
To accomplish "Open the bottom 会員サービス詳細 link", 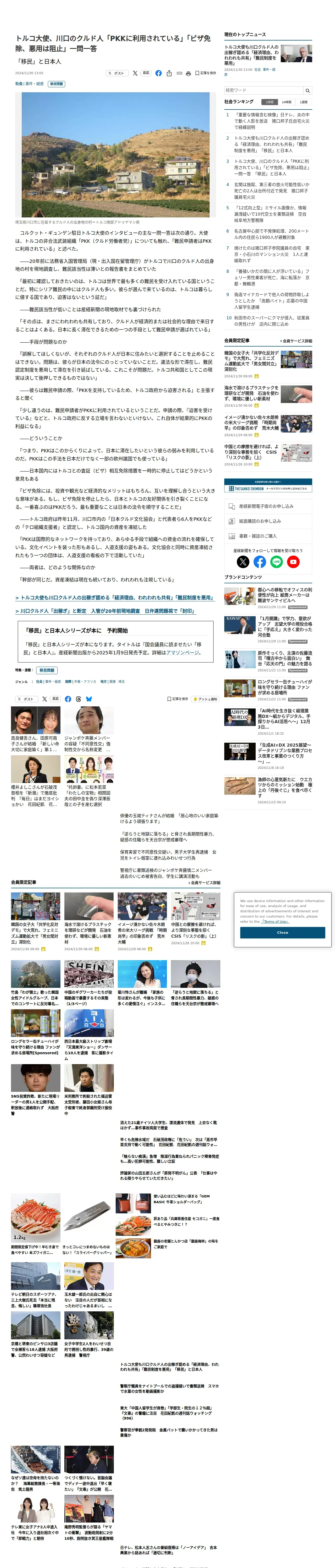I will tap(204, 882).
